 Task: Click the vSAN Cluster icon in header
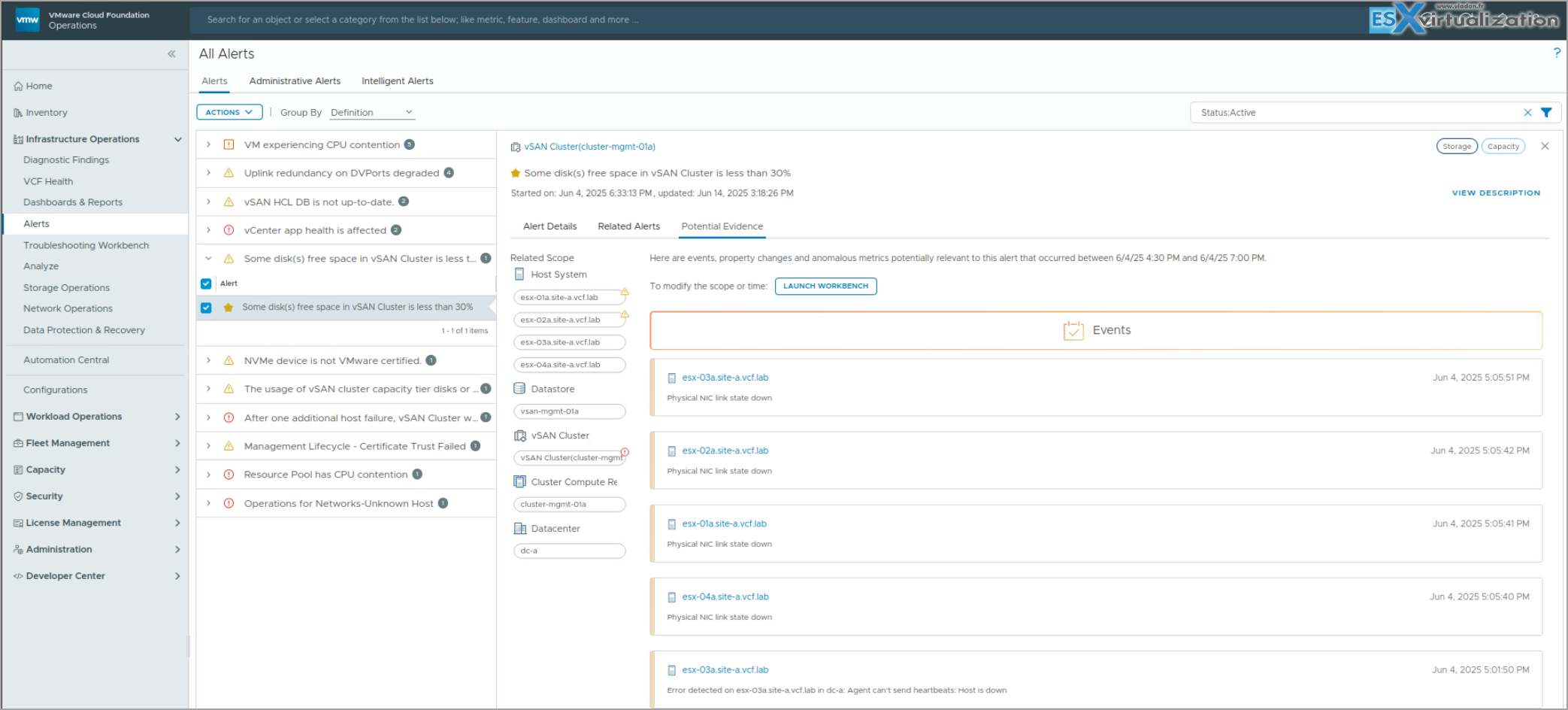click(516, 147)
